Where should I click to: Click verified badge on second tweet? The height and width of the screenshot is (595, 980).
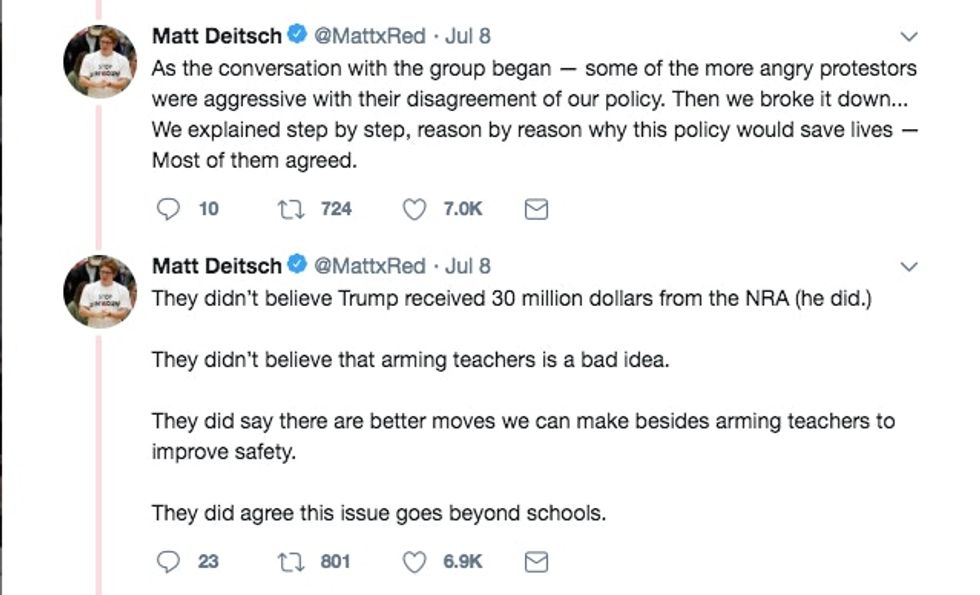(x=297, y=266)
